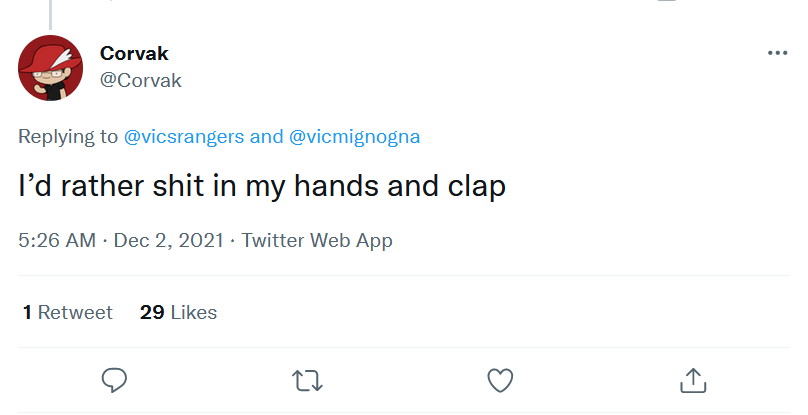This screenshot has height=415, width=808.
Task: Retweet using the arrows icon
Action: coord(307,381)
